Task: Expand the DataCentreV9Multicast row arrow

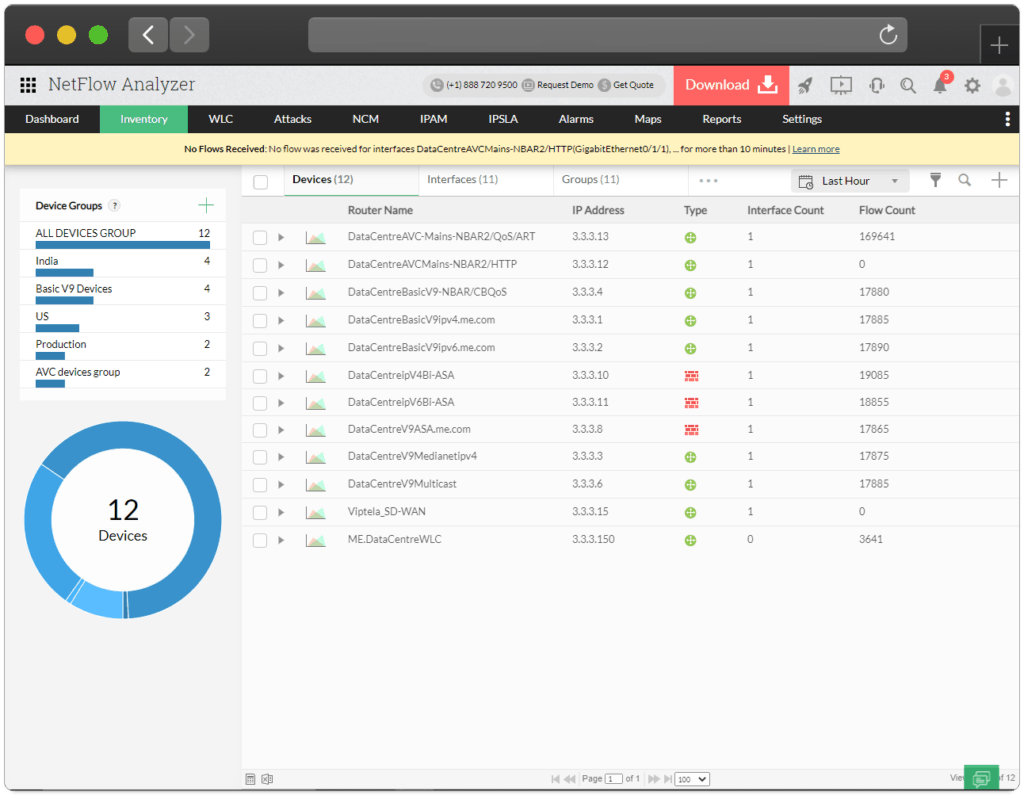Action: [281, 485]
